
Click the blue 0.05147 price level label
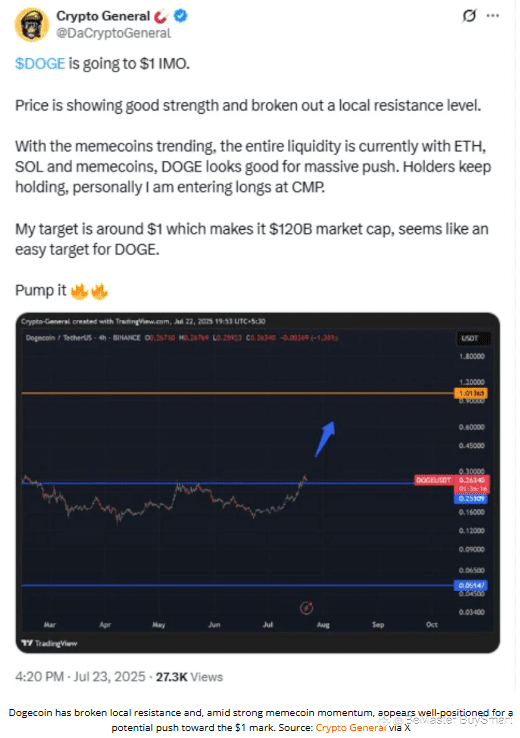point(471,586)
